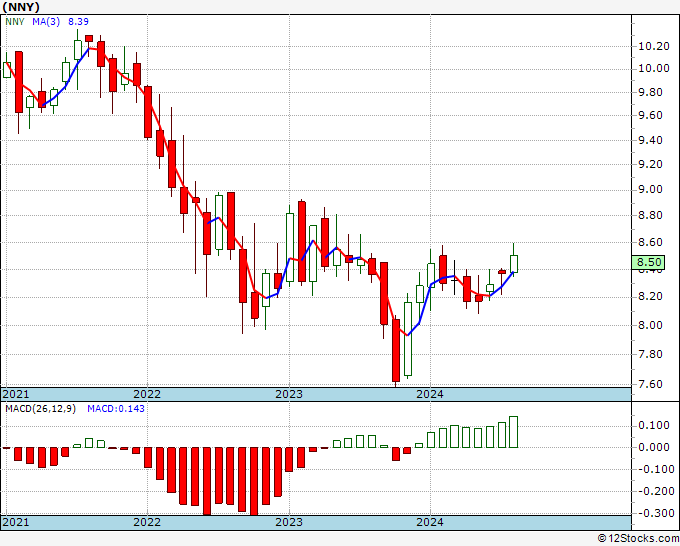Click 2022 on the price chart time axis
Screen dimensions: 680x546
[x=147, y=394]
